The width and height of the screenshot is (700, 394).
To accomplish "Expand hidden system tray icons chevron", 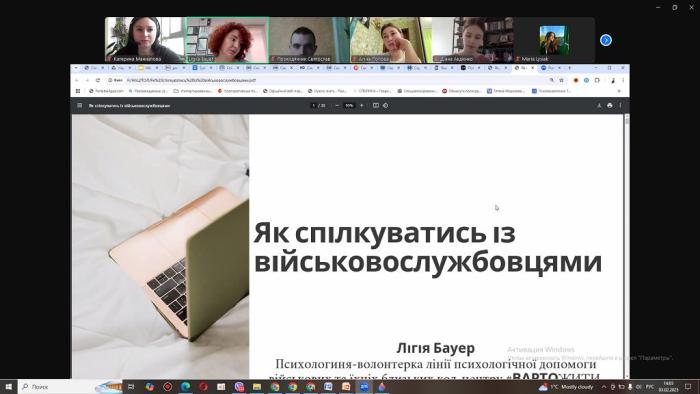I will [604, 387].
